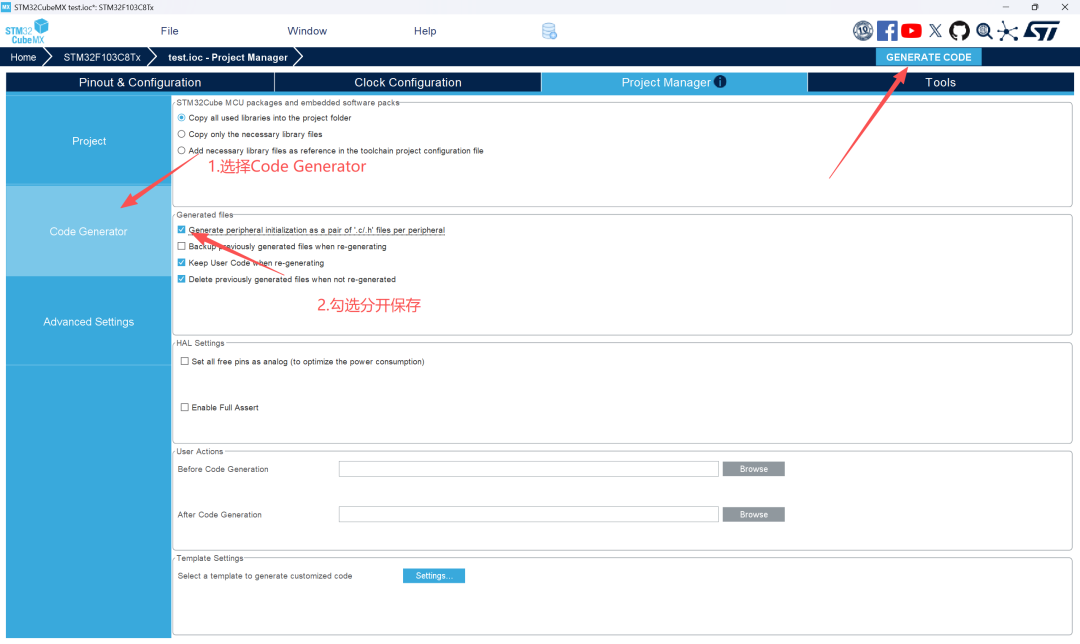Viewport: 1080px width, 644px height.
Task: Click the GENERATE CODE button
Action: pos(928,57)
